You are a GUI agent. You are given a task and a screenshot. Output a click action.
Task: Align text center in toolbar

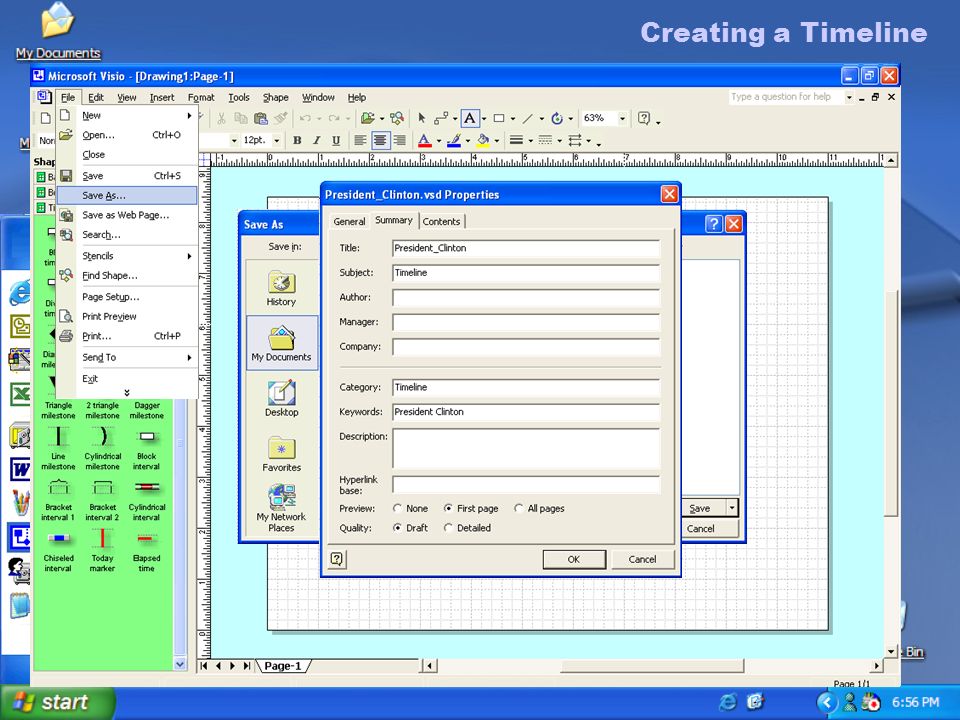[x=380, y=140]
